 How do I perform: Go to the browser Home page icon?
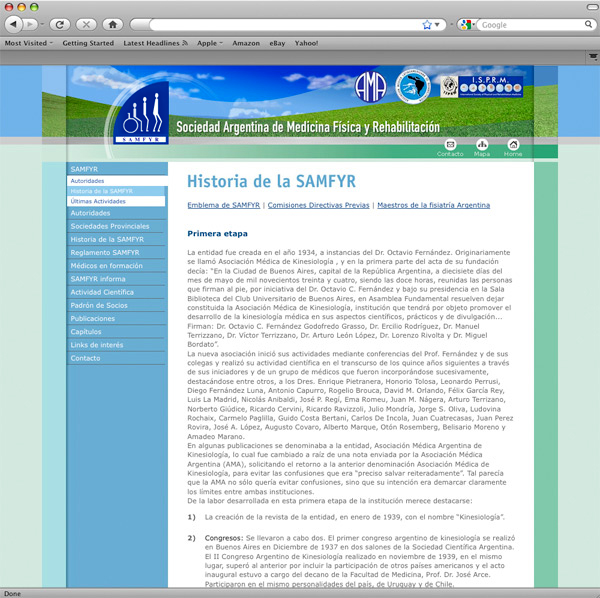click(x=113, y=24)
